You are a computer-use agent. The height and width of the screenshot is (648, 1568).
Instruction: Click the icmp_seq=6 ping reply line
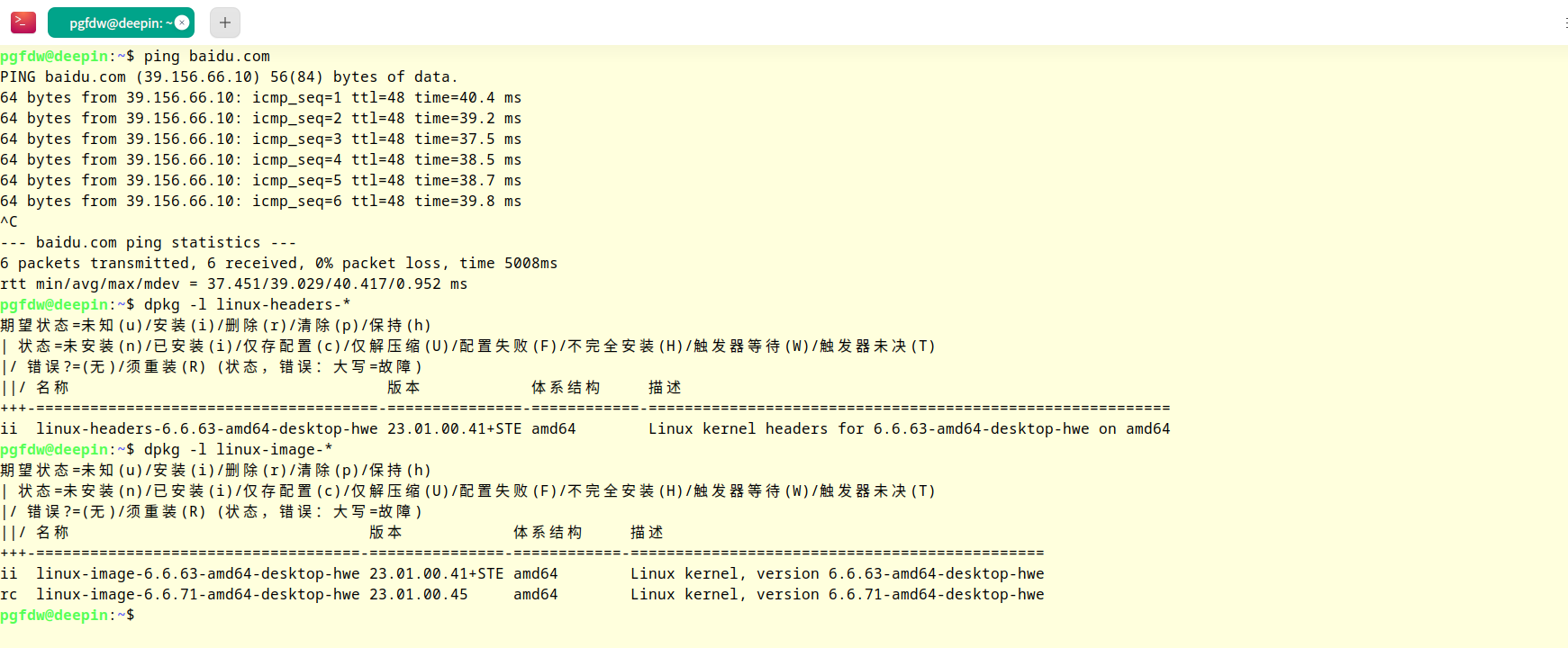pos(261,201)
